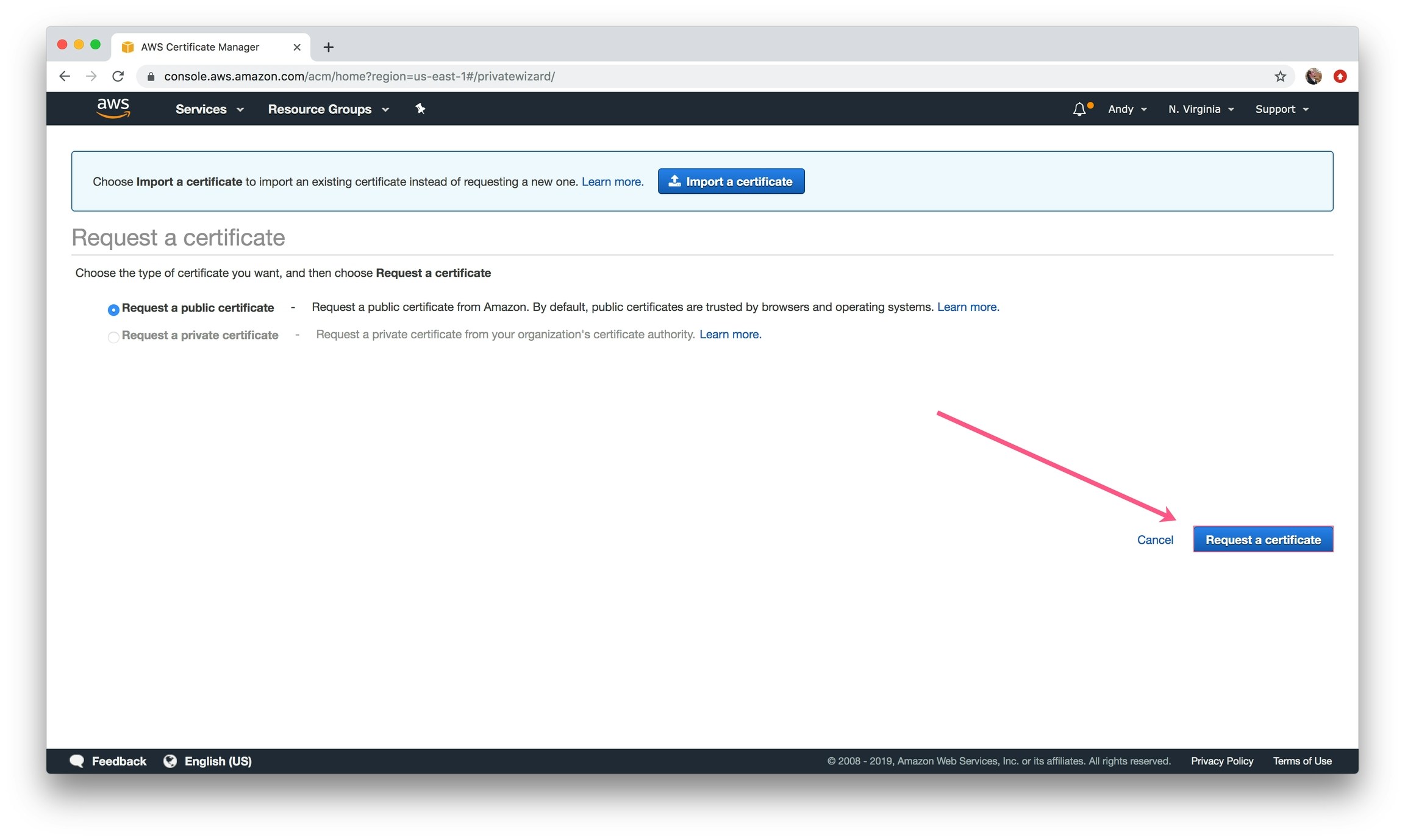This screenshot has height=840, width=1405.
Task: Click the pin shortcut icon in navbar
Action: [420, 109]
